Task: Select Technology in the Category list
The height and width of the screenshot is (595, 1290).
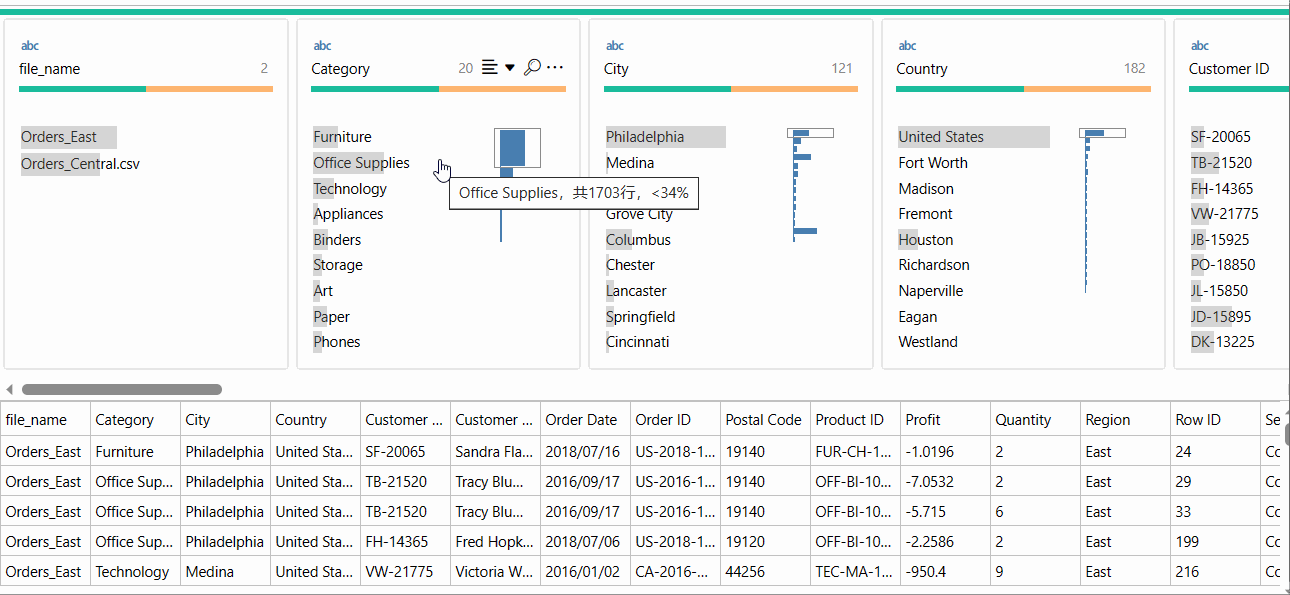Action: point(350,189)
